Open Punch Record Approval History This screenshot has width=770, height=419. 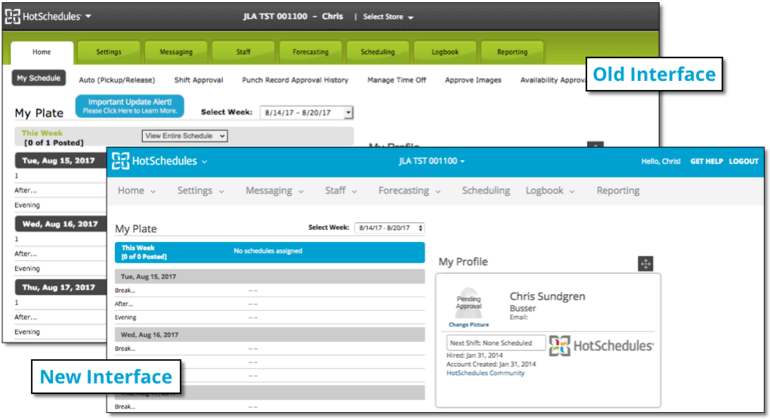click(295, 80)
